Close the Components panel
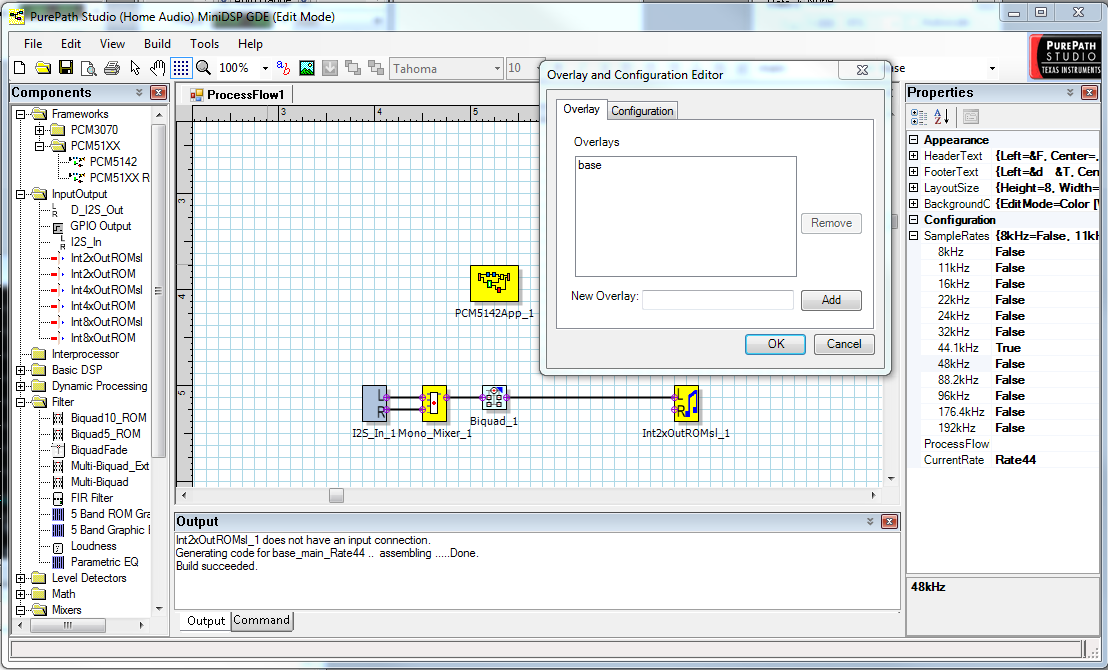 pyautogui.click(x=159, y=93)
